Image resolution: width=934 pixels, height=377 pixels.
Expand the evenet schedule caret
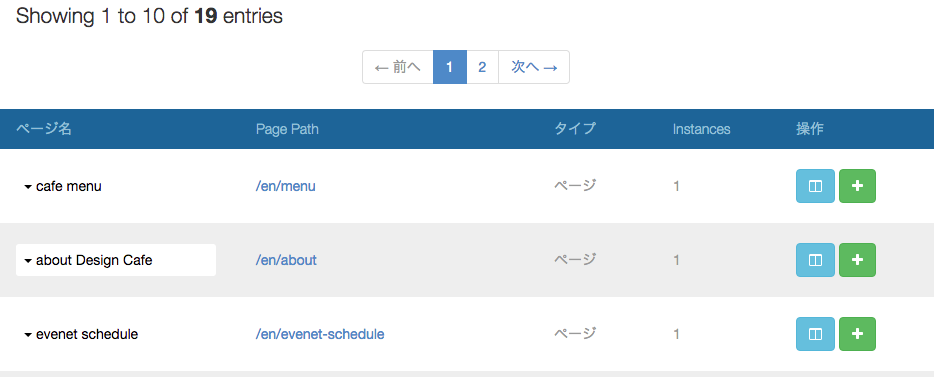point(27,335)
